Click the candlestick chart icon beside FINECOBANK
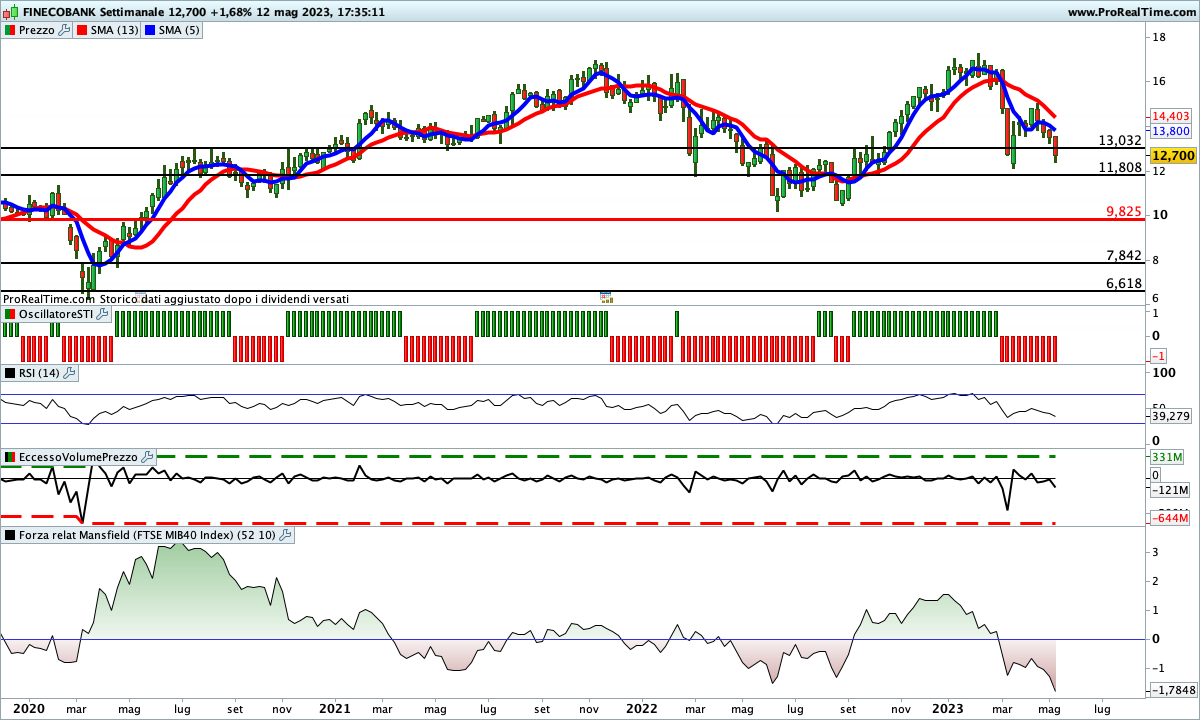 (x=10, y=13)
